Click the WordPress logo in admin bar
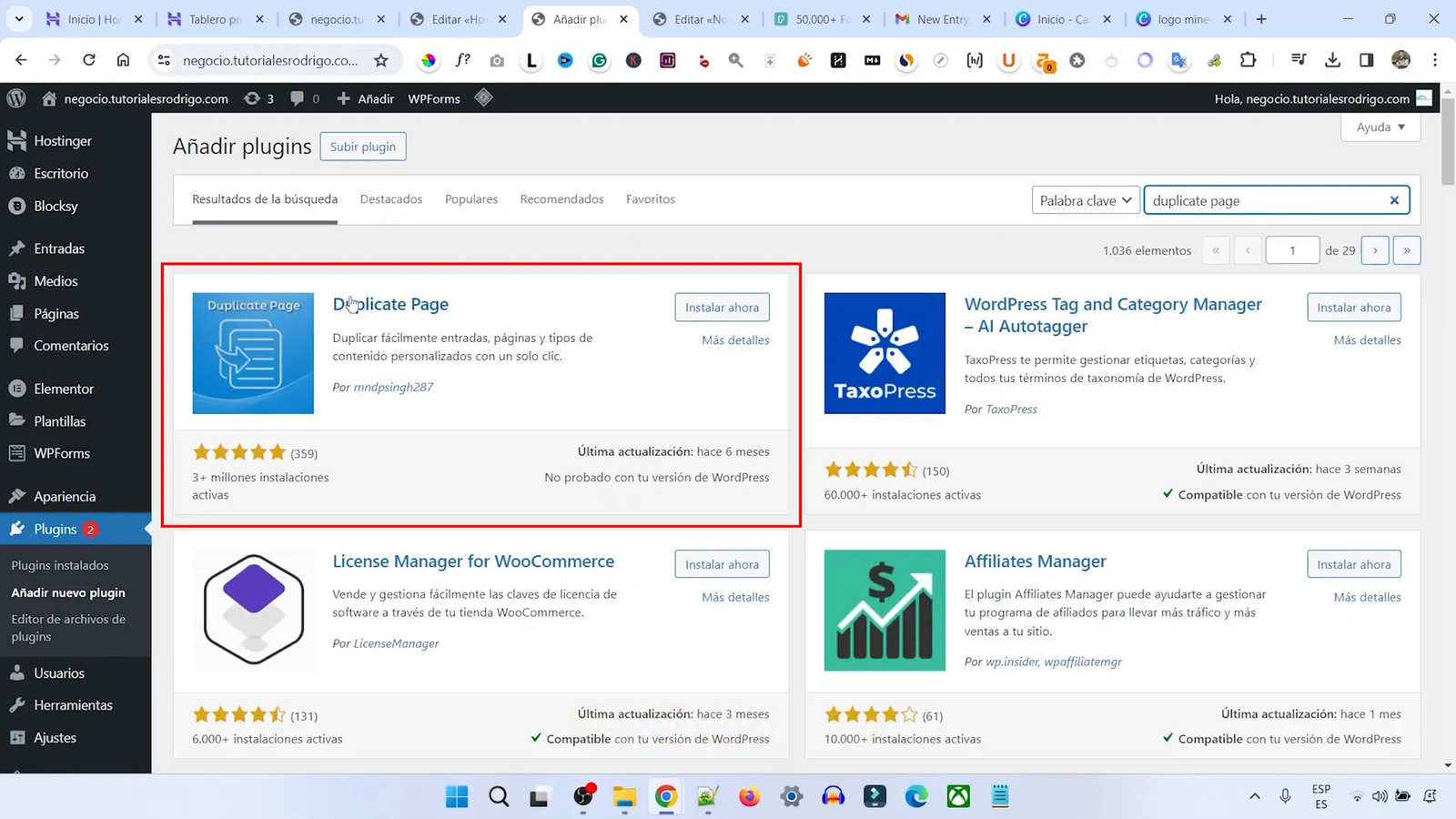Screen dimensions: 1456x819 point(16,98)
